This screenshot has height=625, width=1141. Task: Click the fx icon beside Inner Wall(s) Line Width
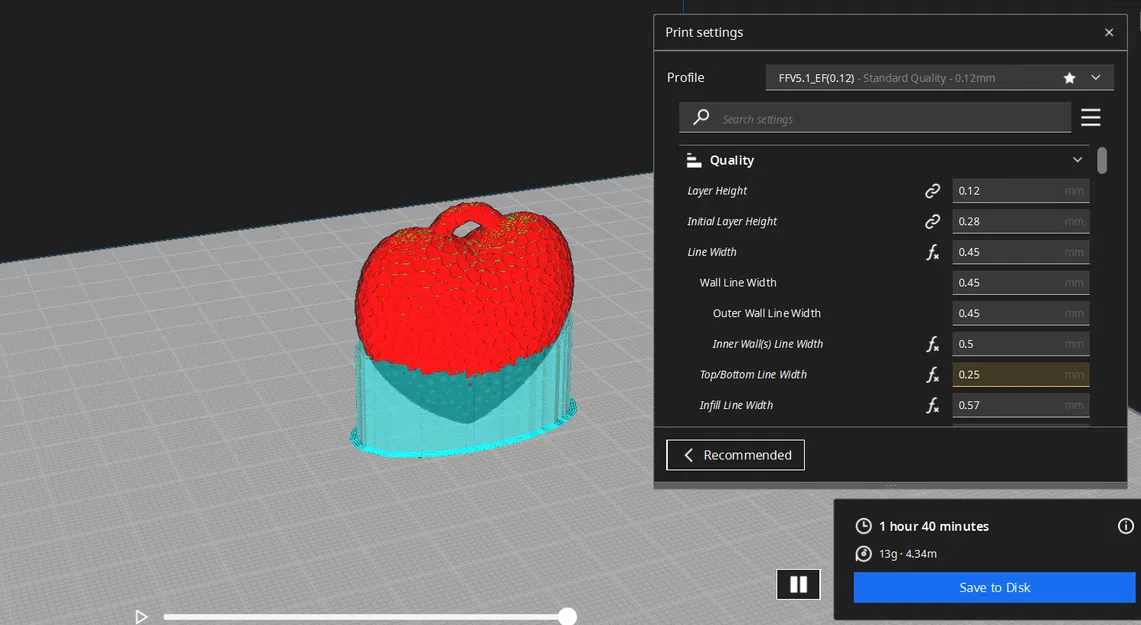tap(932, 344)
